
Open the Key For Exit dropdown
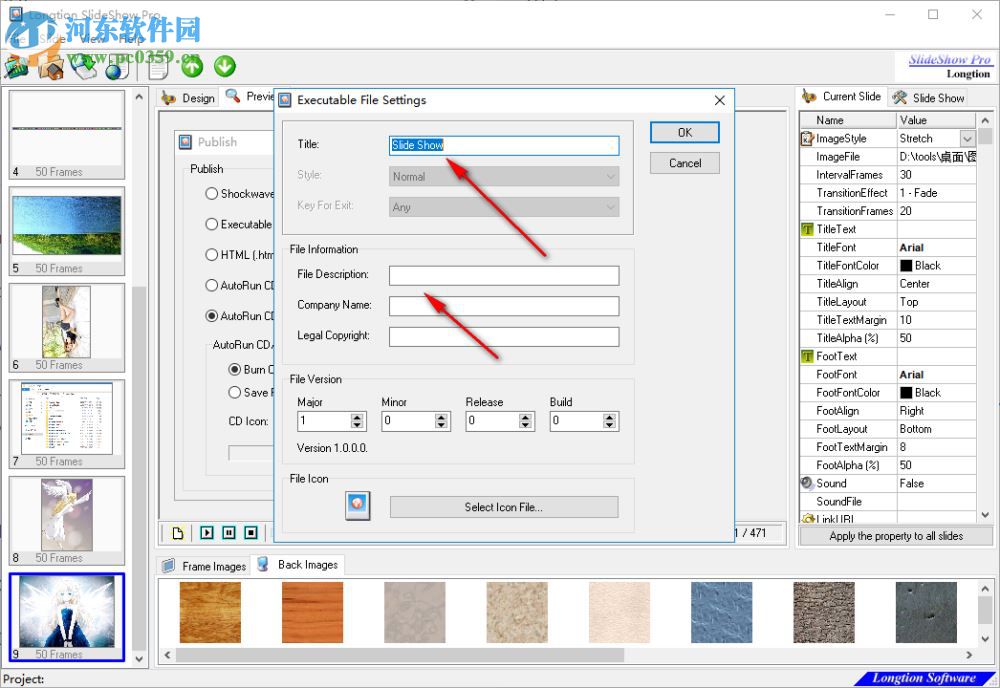[x=611, y=208]
